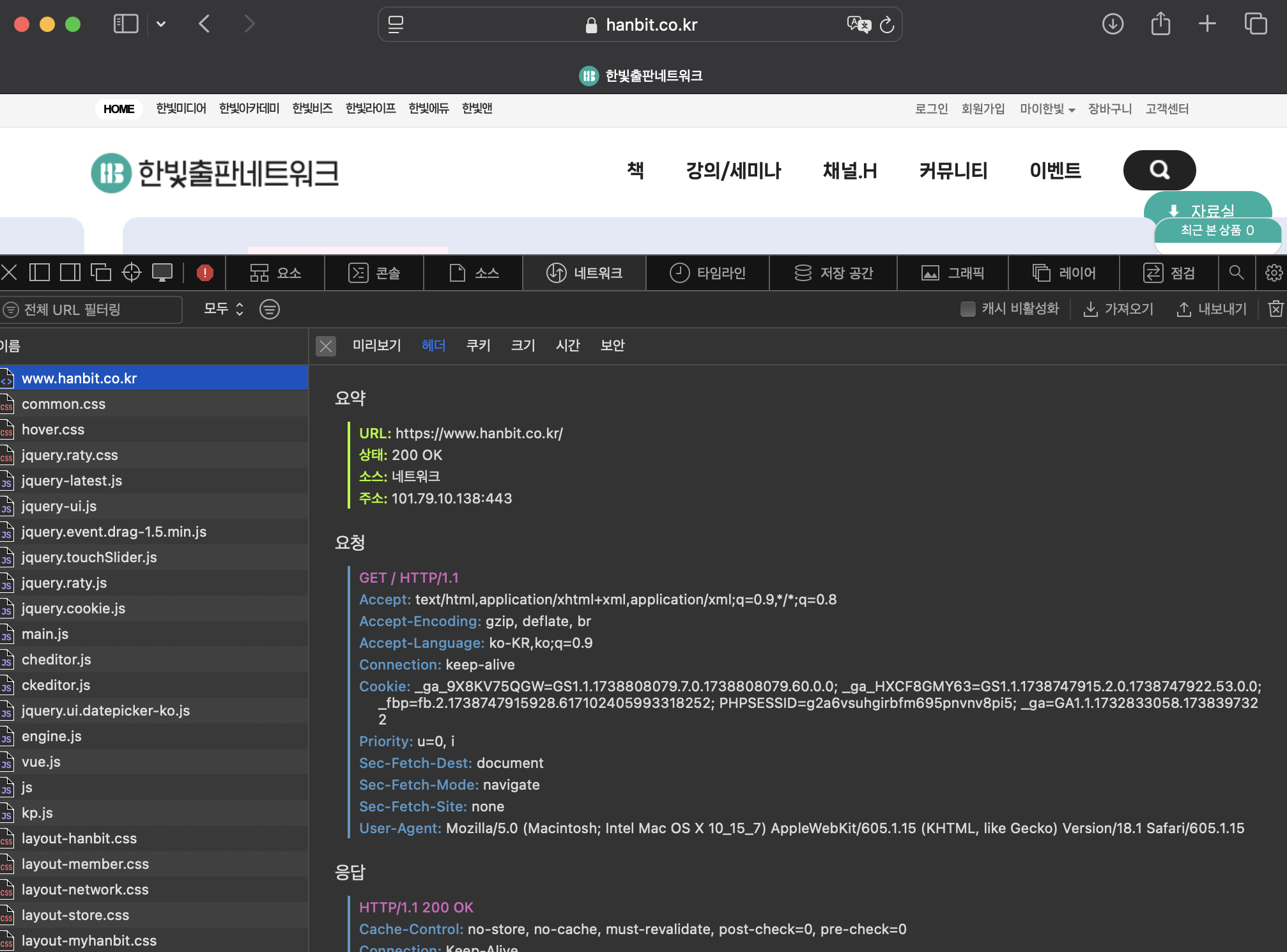Select the vue.js request row
Viewport: 1287px width, 952px height.
tap(154, 762)
